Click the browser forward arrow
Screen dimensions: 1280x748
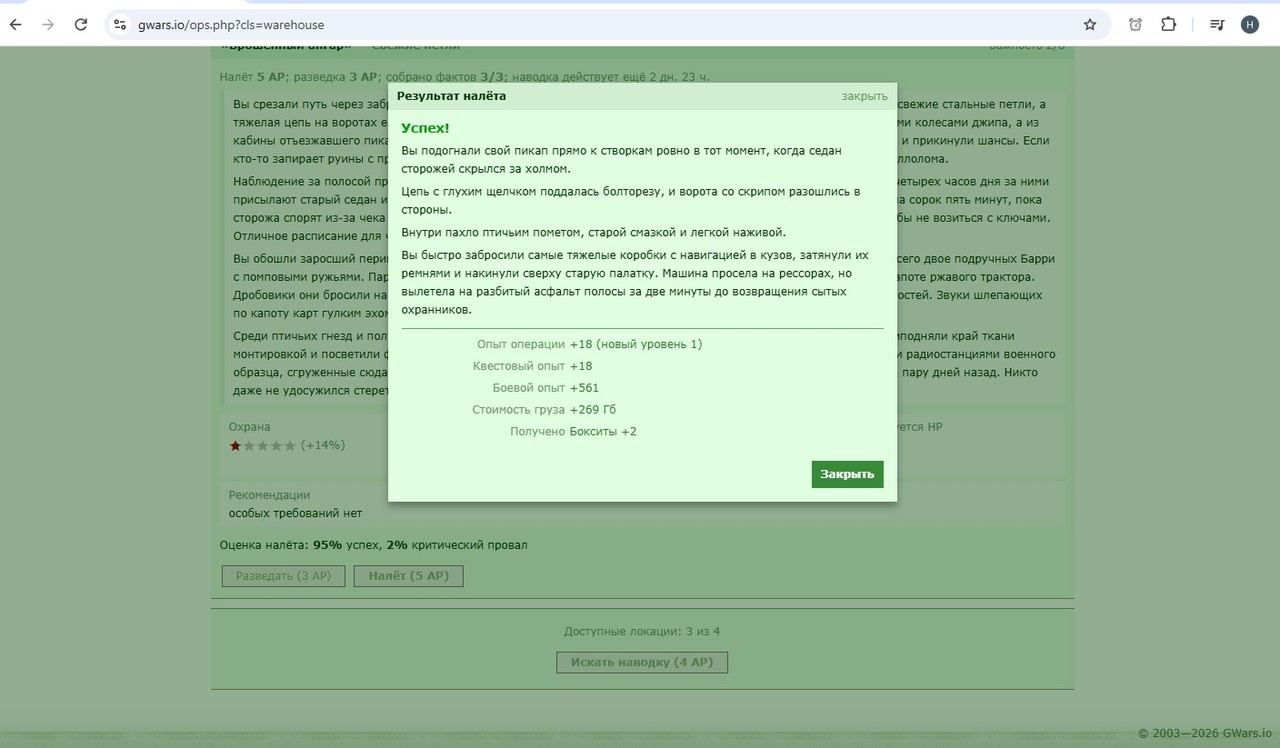(48, 25)
